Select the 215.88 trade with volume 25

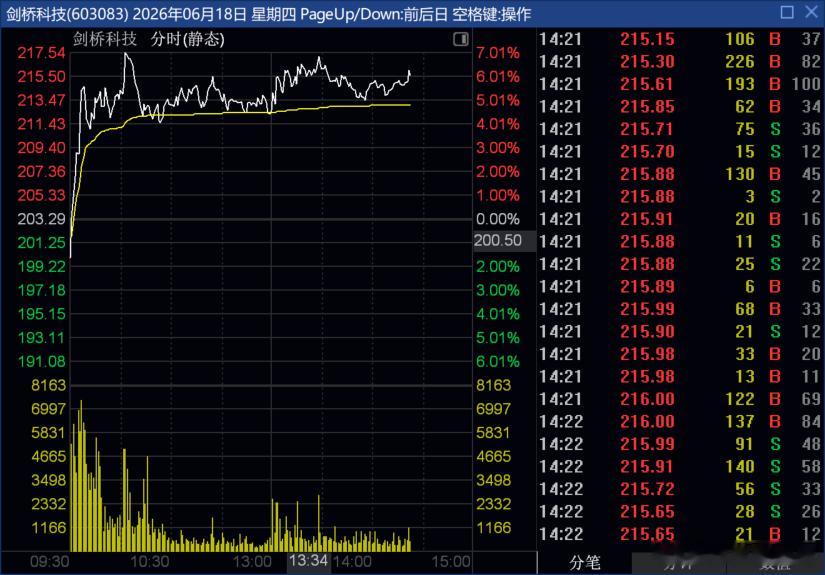[679, 264]
